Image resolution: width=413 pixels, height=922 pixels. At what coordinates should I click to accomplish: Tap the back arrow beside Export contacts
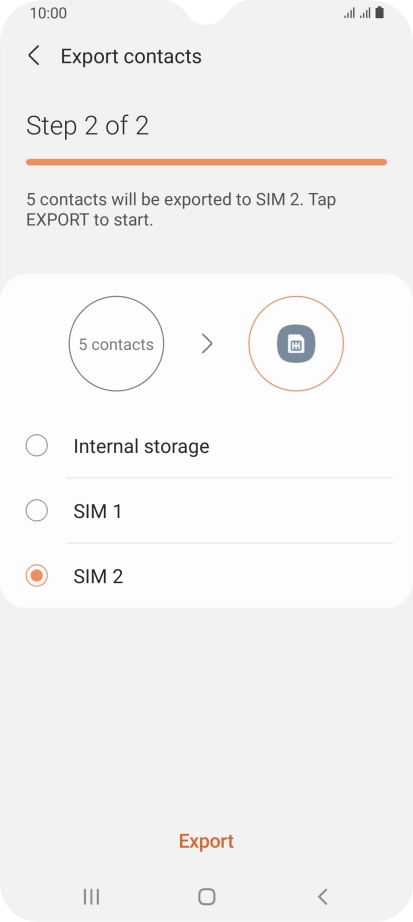coord(34,56)
